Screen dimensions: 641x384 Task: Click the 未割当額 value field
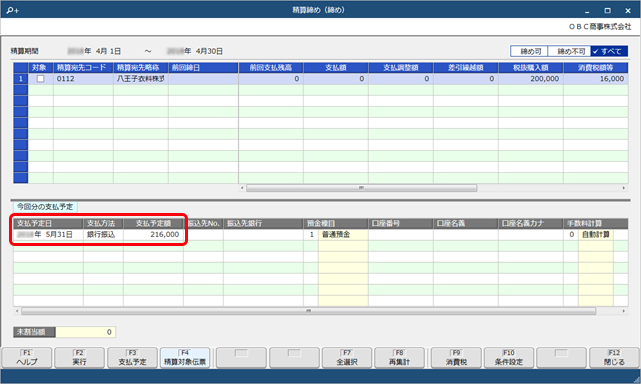click(85, 332)
